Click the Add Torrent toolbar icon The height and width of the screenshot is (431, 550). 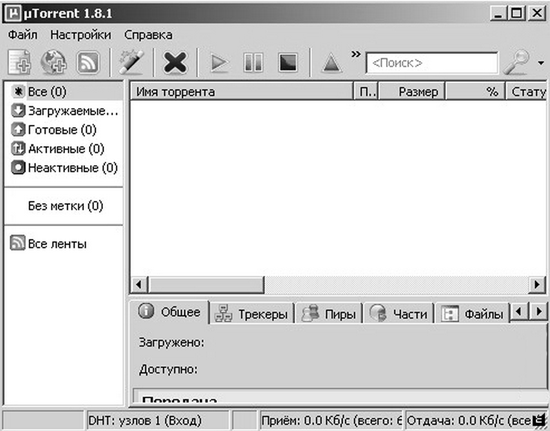click(x=20, y=63)
